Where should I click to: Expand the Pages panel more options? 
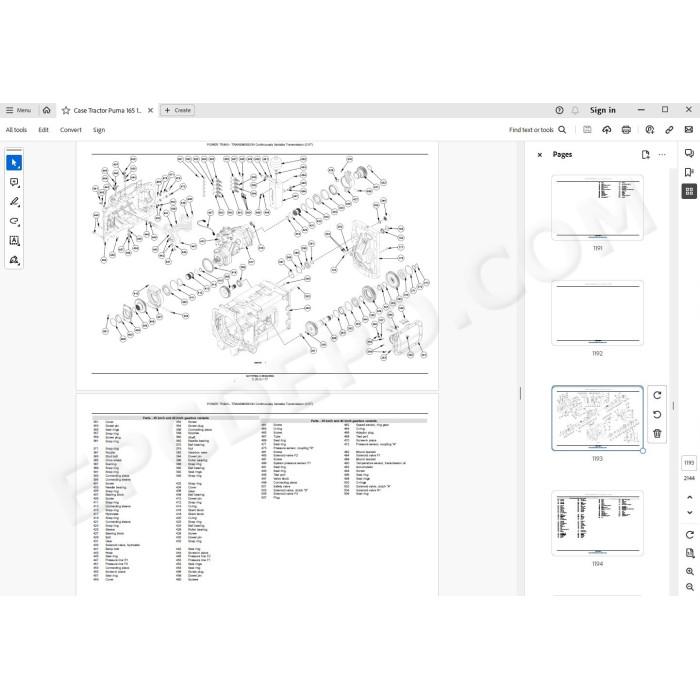point(662,154)
